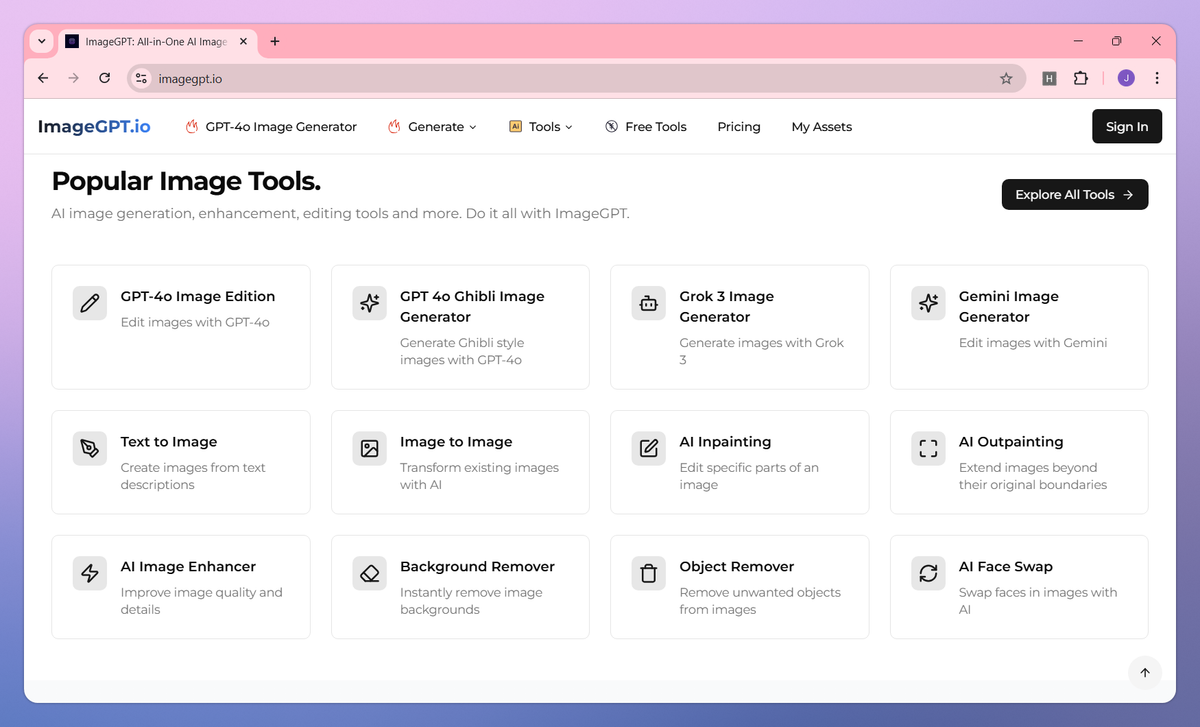Click the Sign In button

pyautogui.click(x=1127, y=126)
